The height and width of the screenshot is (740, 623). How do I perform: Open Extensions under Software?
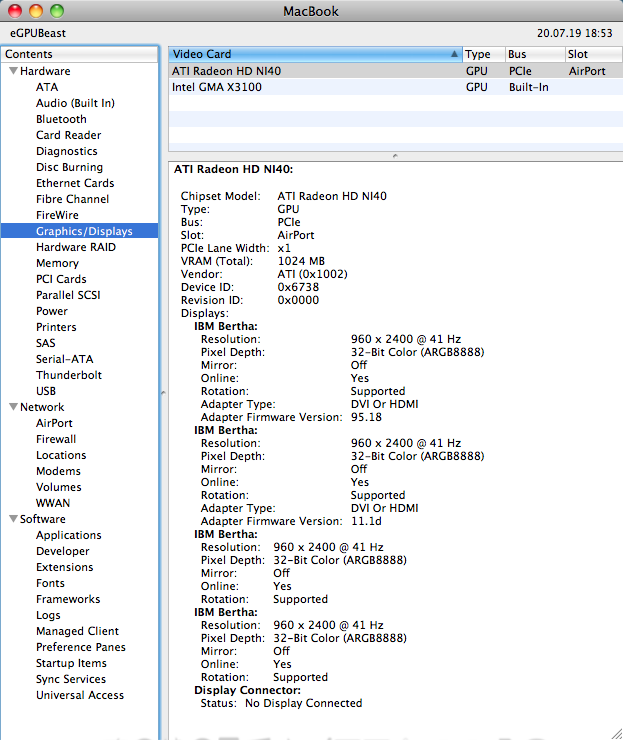(x=65, y=567)
